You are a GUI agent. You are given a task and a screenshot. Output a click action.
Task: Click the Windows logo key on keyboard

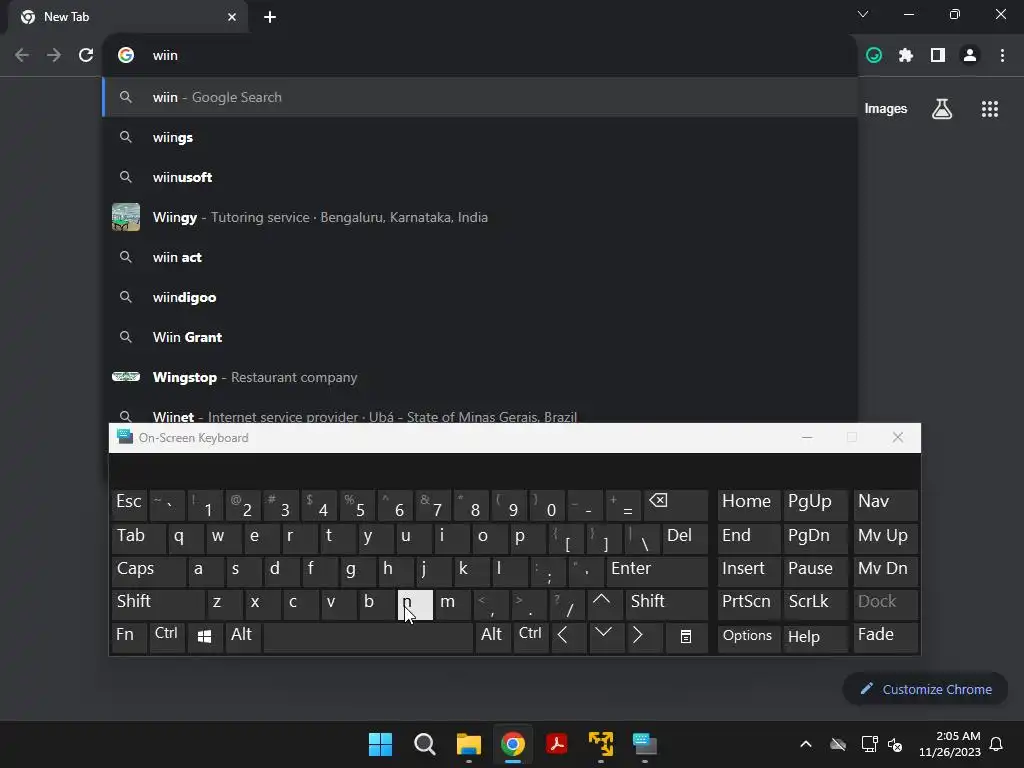point(204,637)
